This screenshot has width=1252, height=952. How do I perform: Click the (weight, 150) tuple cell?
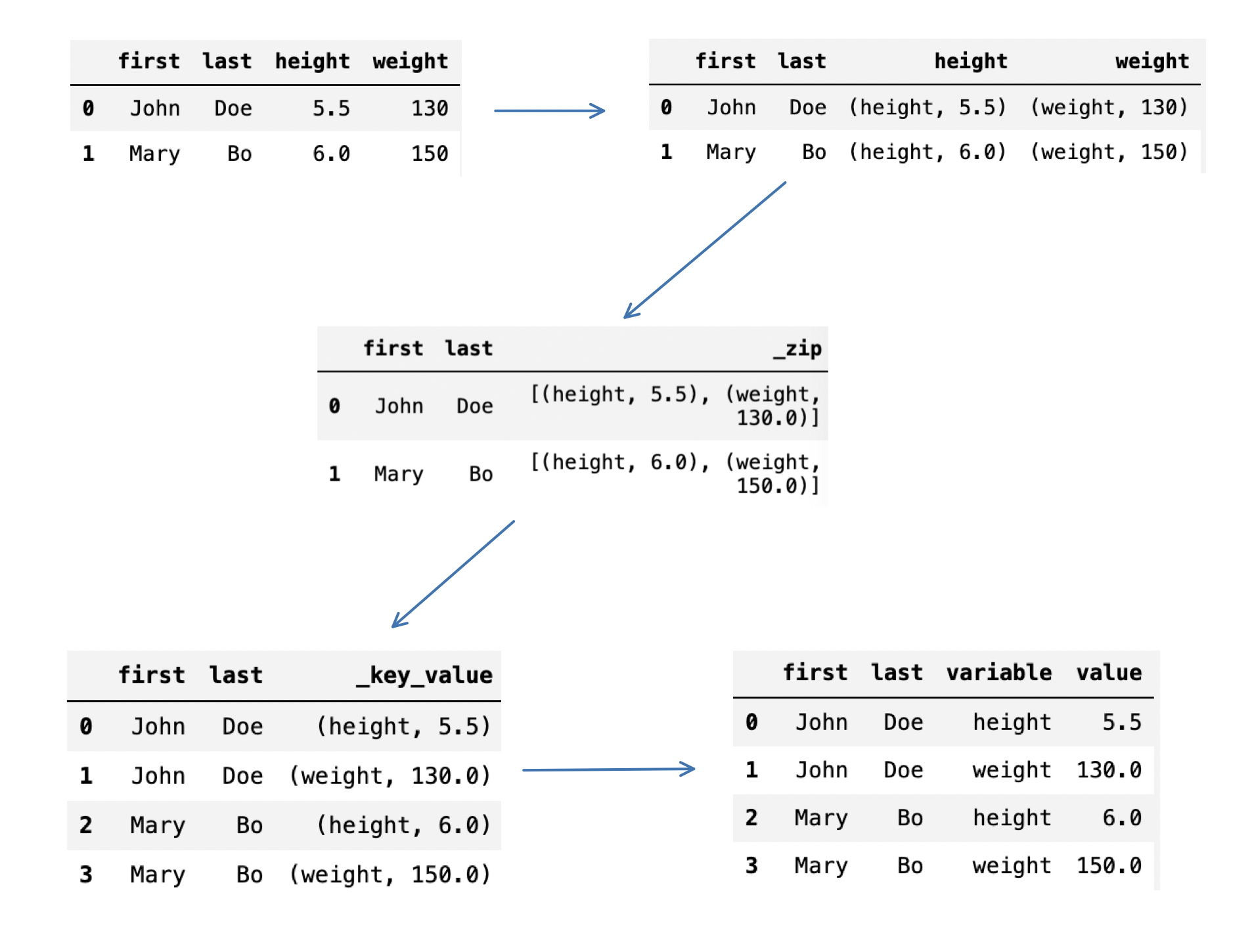[1109, 152]
